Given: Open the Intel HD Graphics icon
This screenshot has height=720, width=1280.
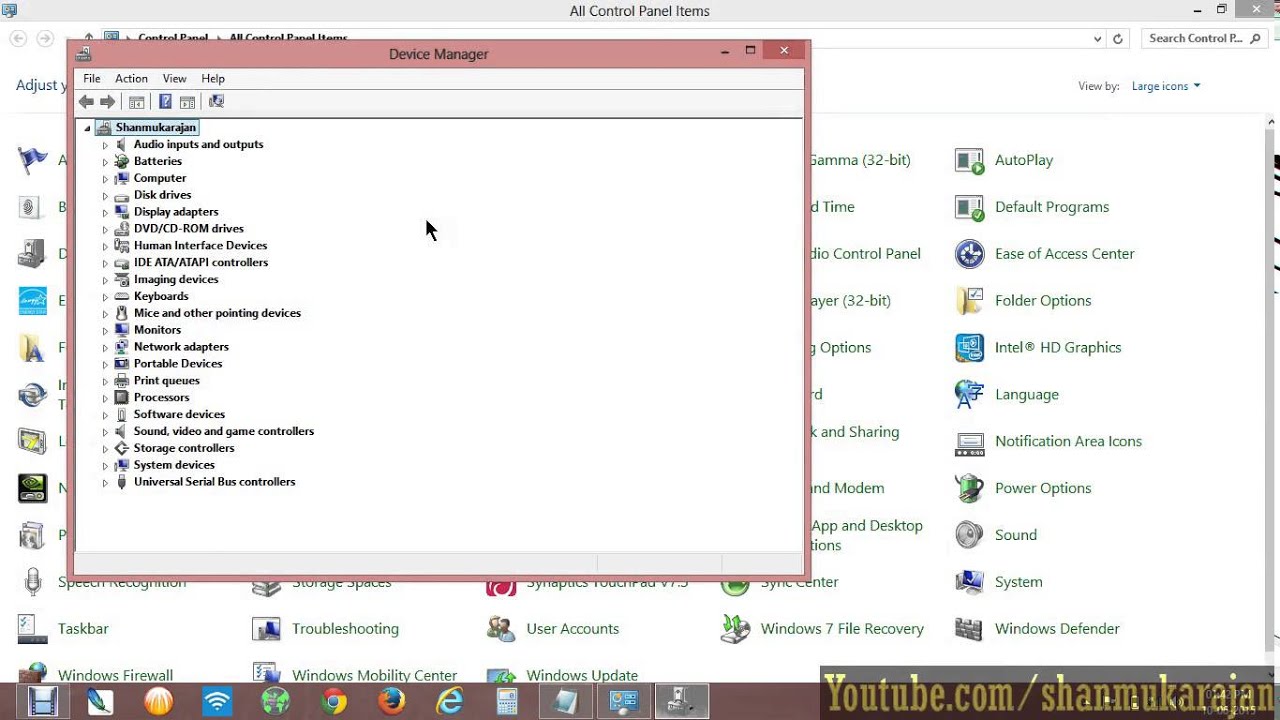Looking at the screenshot, I should [969, 348].
